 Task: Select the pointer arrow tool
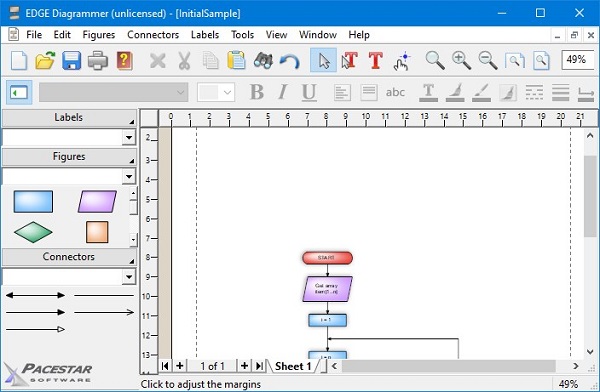323,60
